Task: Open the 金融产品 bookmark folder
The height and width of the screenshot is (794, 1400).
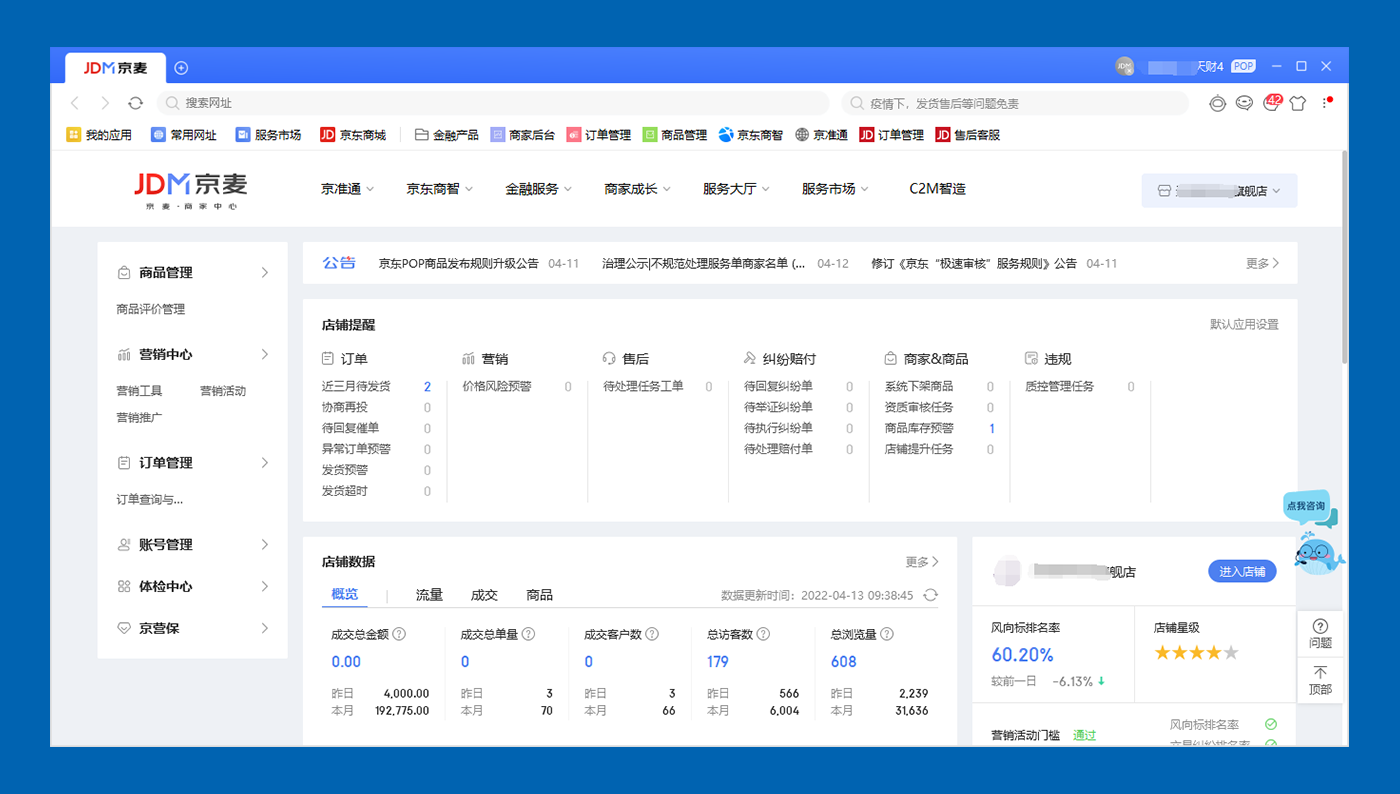Action: [447, 135]
